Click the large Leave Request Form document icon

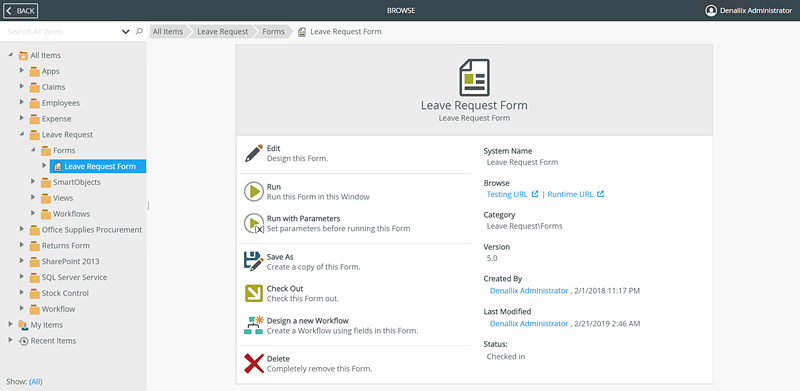pyautogui.click(x=474, y=78)
